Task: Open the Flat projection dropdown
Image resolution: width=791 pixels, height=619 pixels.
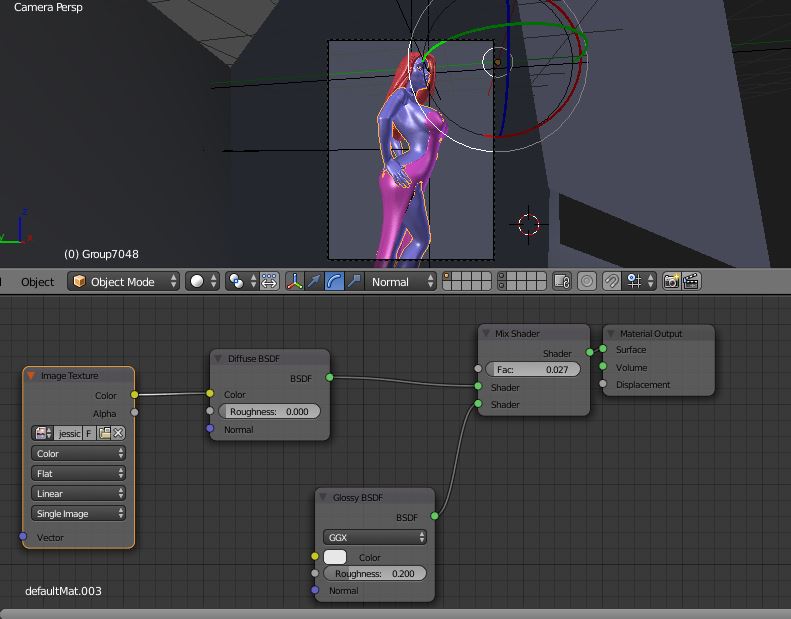Action: coord(79,473)
